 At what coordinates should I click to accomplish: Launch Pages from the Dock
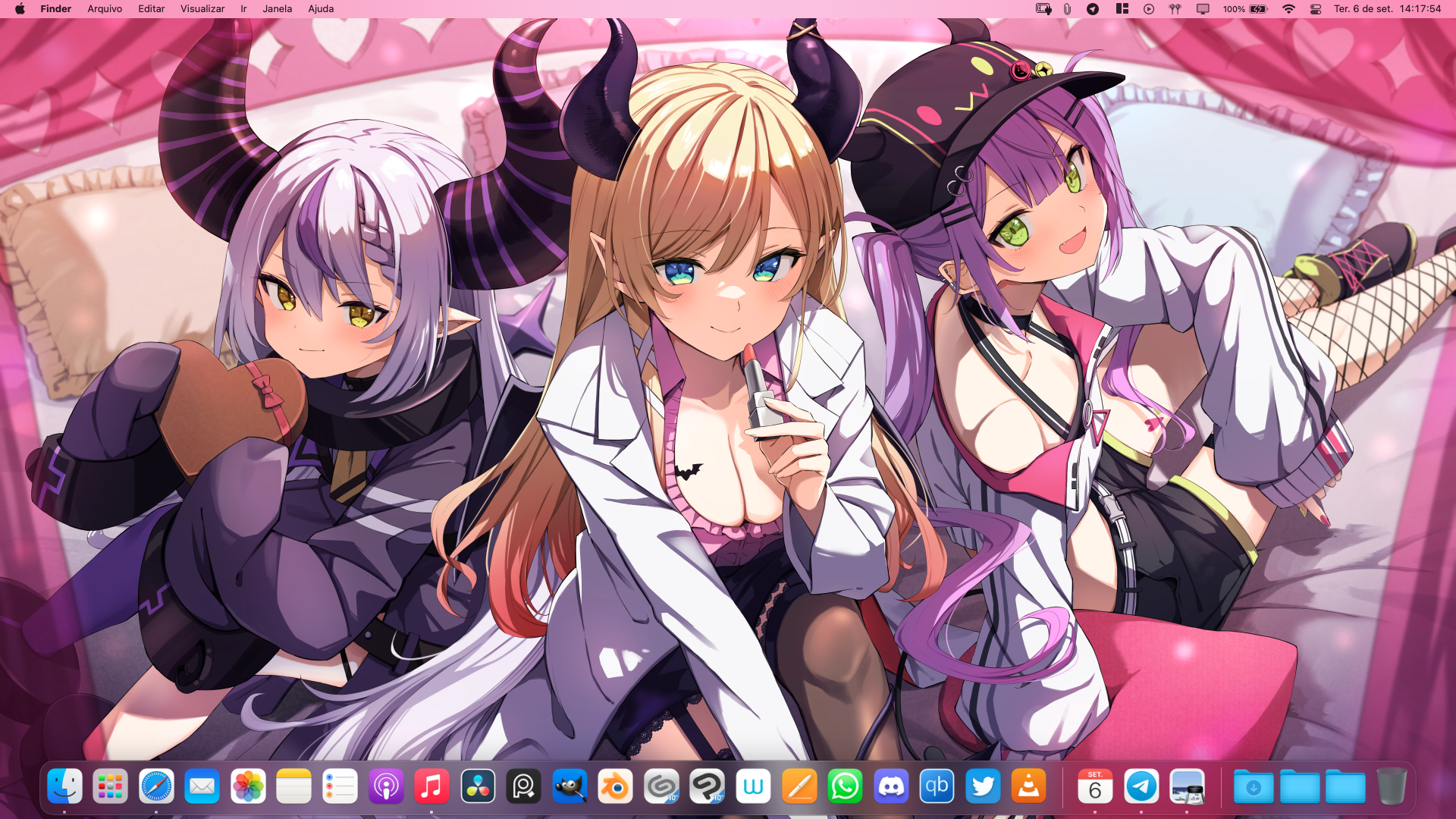pyautogui.click(x=799, y=786)
